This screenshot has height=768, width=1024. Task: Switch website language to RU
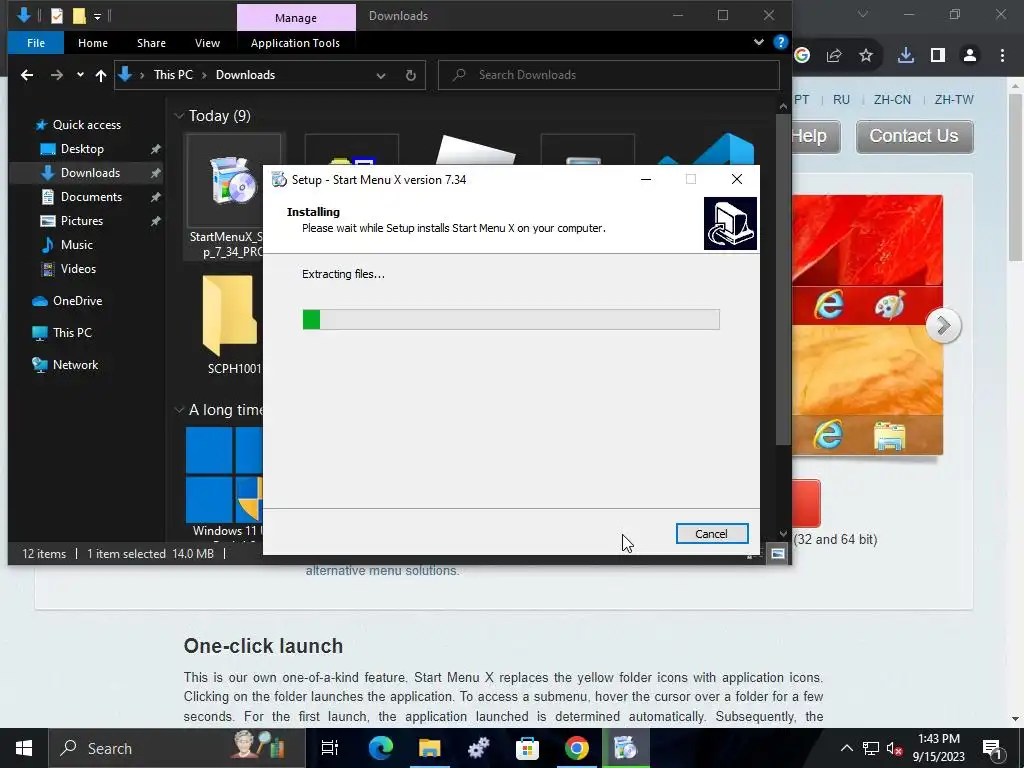pyautogui.click(x=841, y=100)
